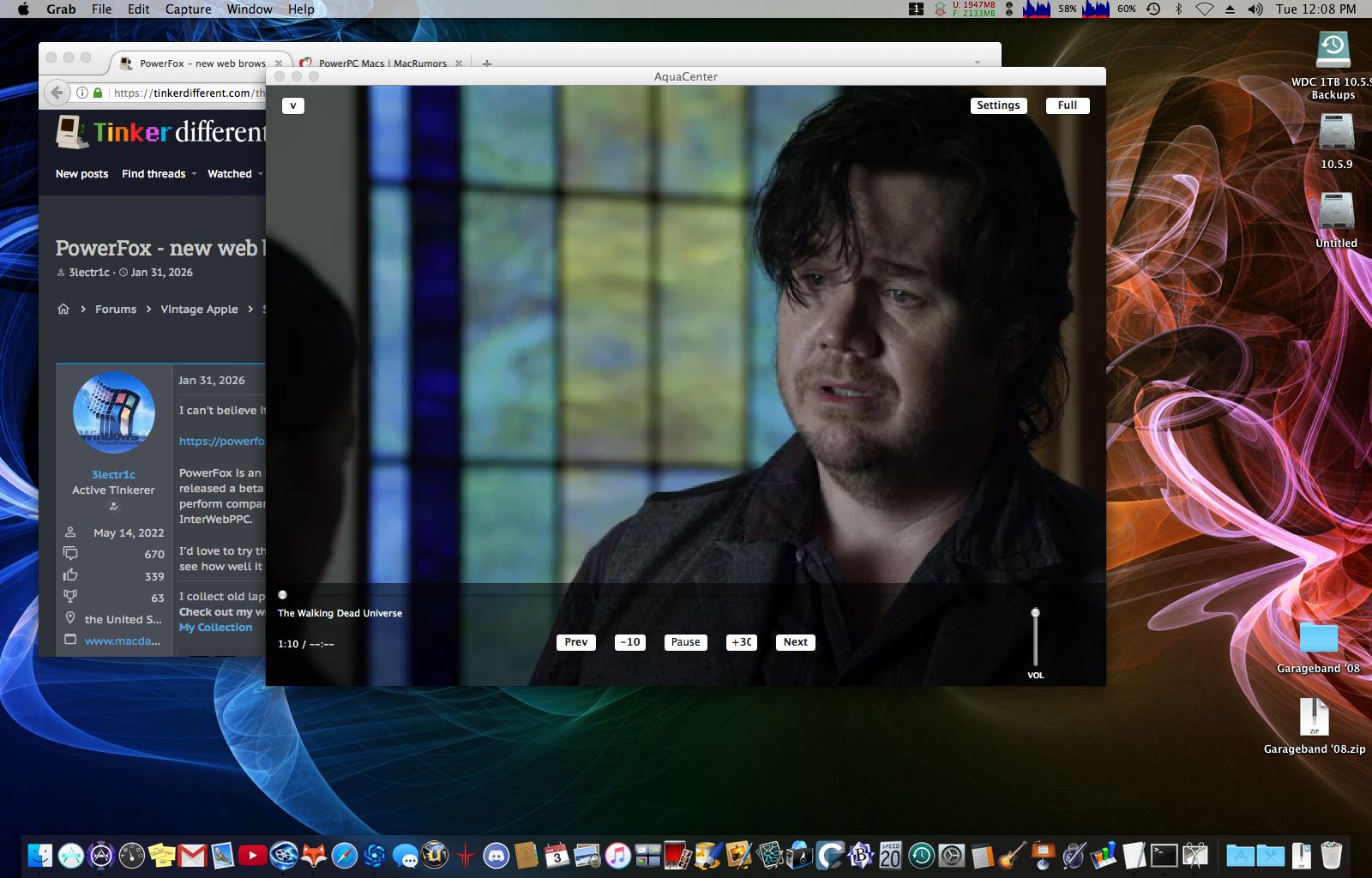Image resolution: width=1372 pixels, height=878 pixels.
Task: Skip to the Next video
Action: [795, 642]
